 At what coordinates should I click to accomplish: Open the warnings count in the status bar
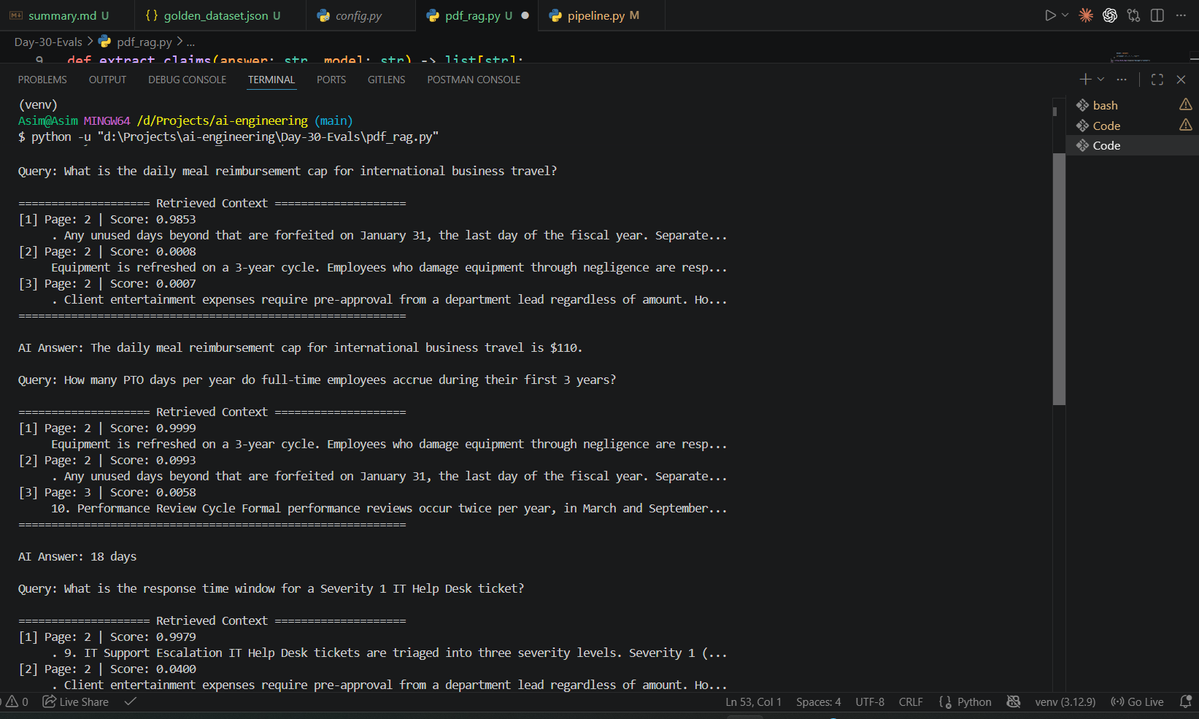[17, 701]
